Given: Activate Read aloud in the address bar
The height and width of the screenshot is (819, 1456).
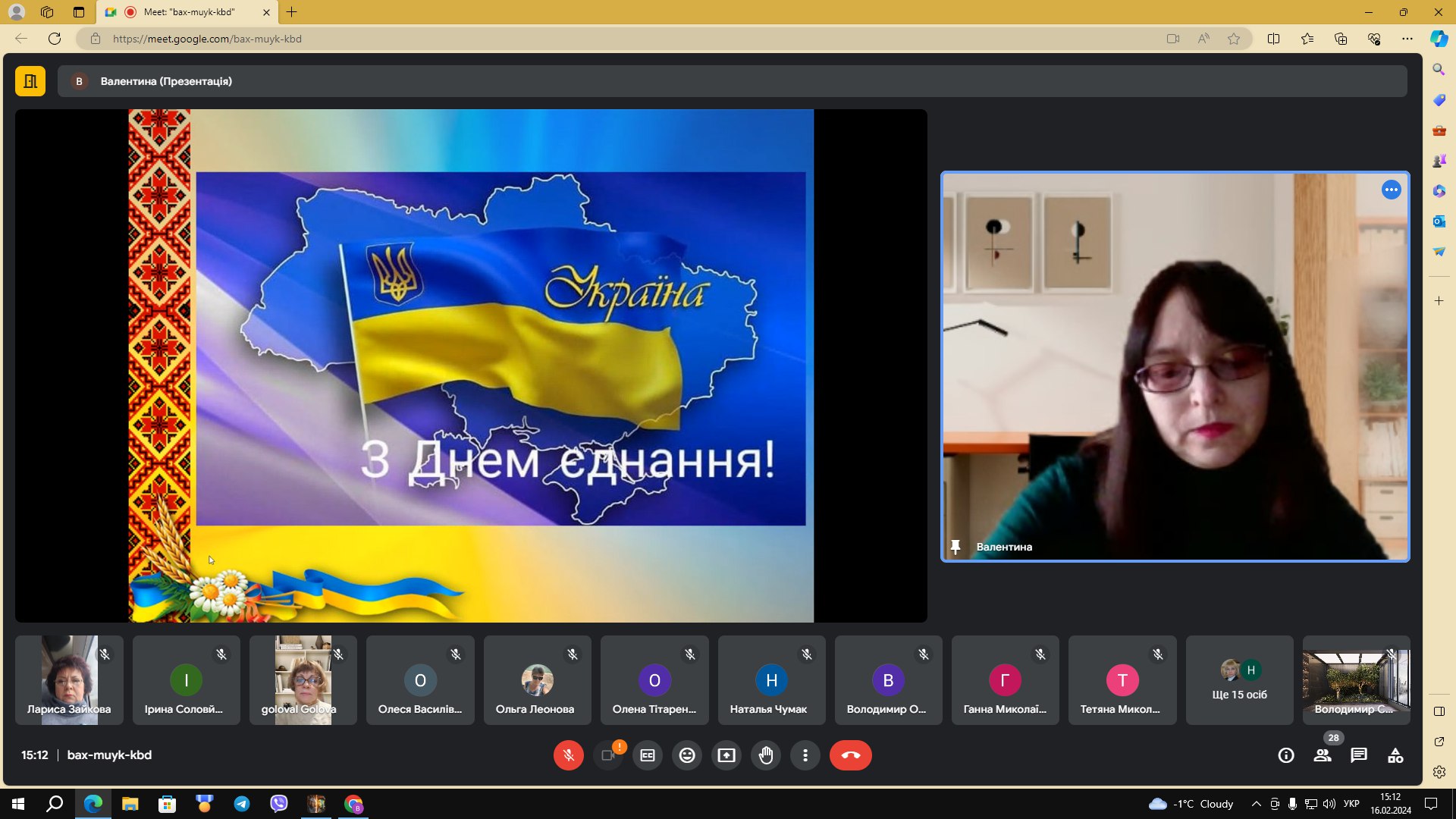Looking at the screenshot, I should coord(1203,39).
